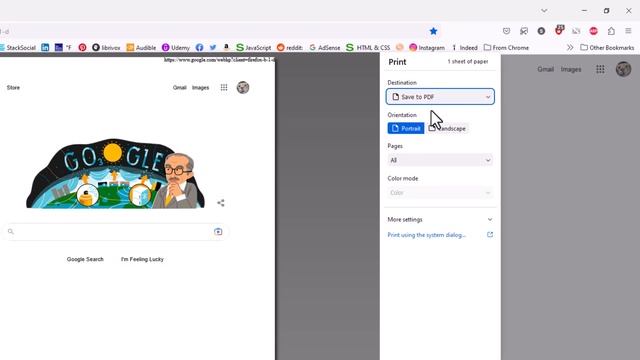
Task: Click Print using the system dialog link
Action: coord(427,235)
